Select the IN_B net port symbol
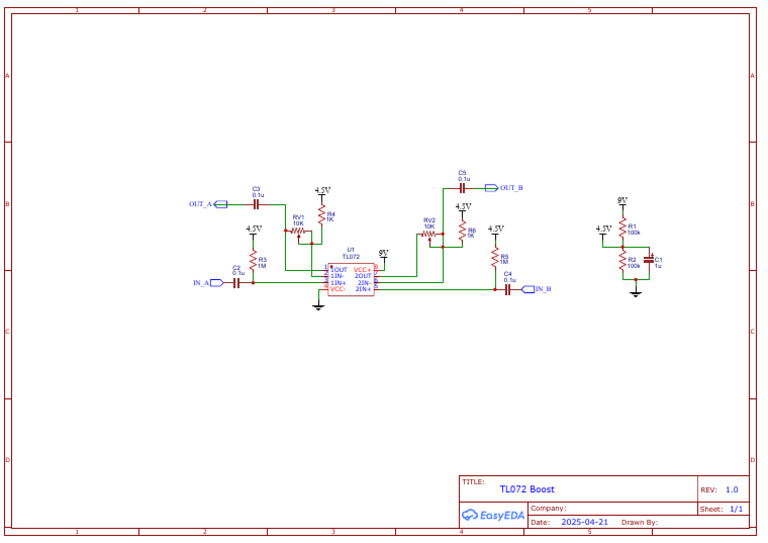The image size is (768, 543). tap(528, 289)
